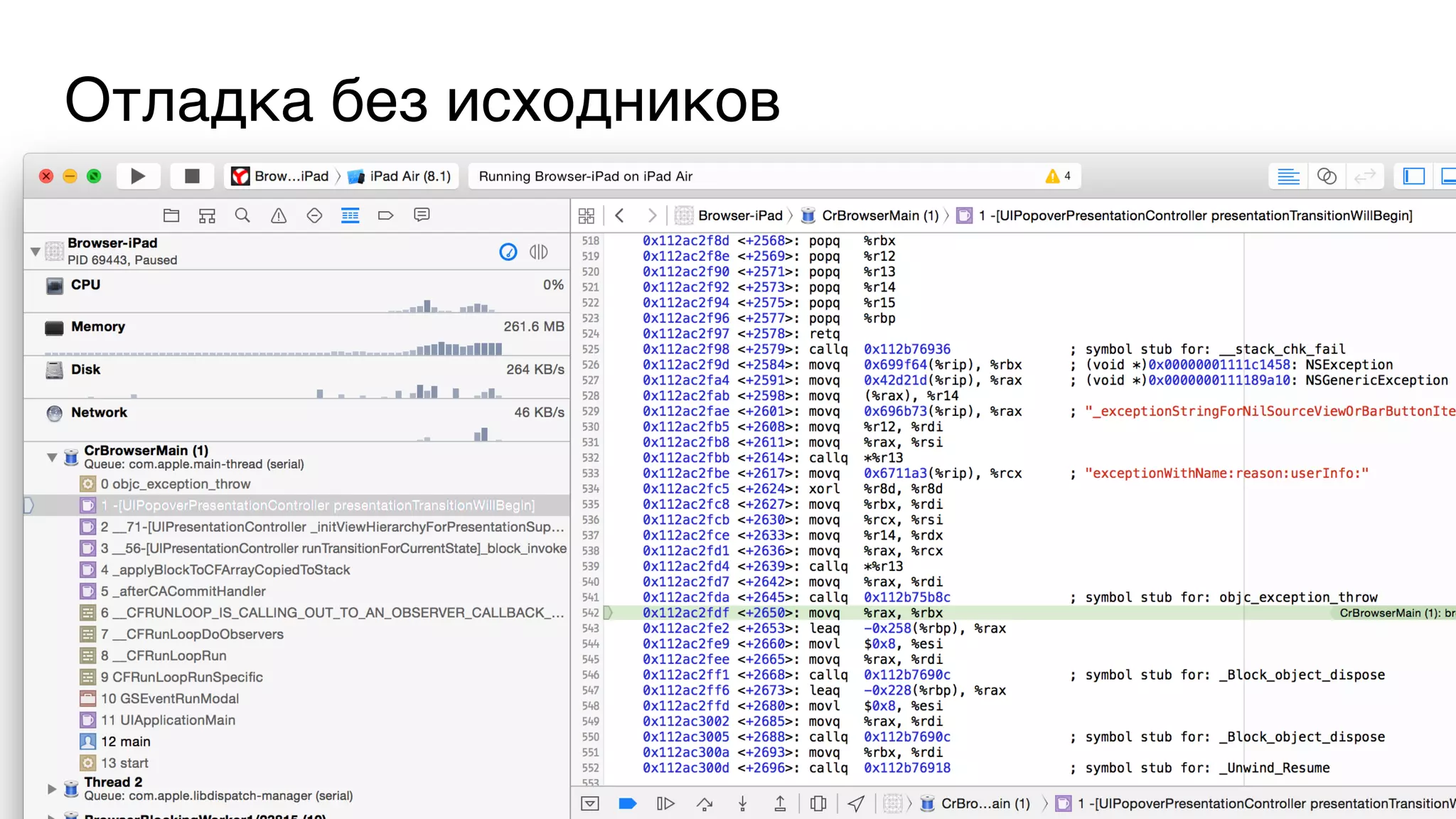Open the Brow...iPad scheme selector
The image size is (1456, 819).
282,176
